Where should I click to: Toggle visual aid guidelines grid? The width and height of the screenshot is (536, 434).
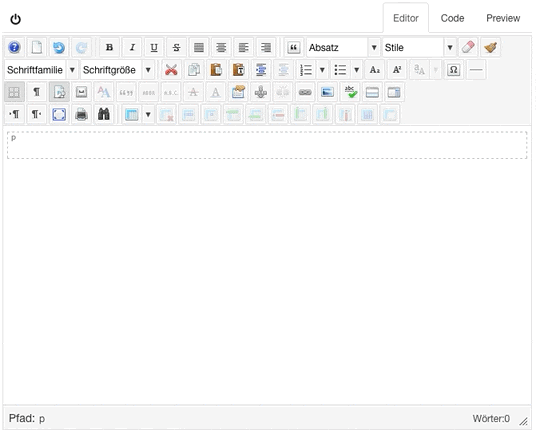coord(14,92)
